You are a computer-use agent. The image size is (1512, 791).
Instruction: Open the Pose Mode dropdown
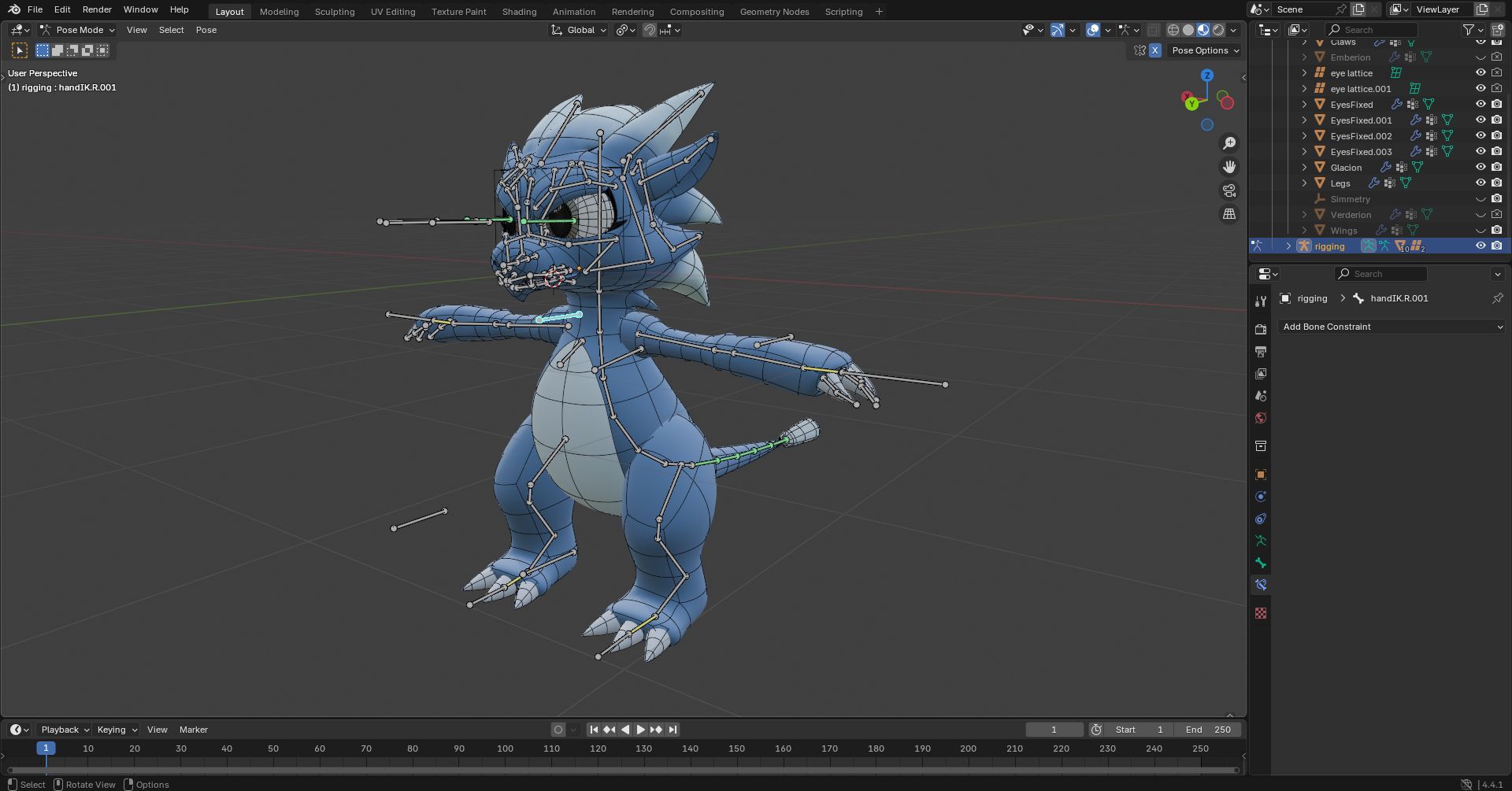(77, 30)
